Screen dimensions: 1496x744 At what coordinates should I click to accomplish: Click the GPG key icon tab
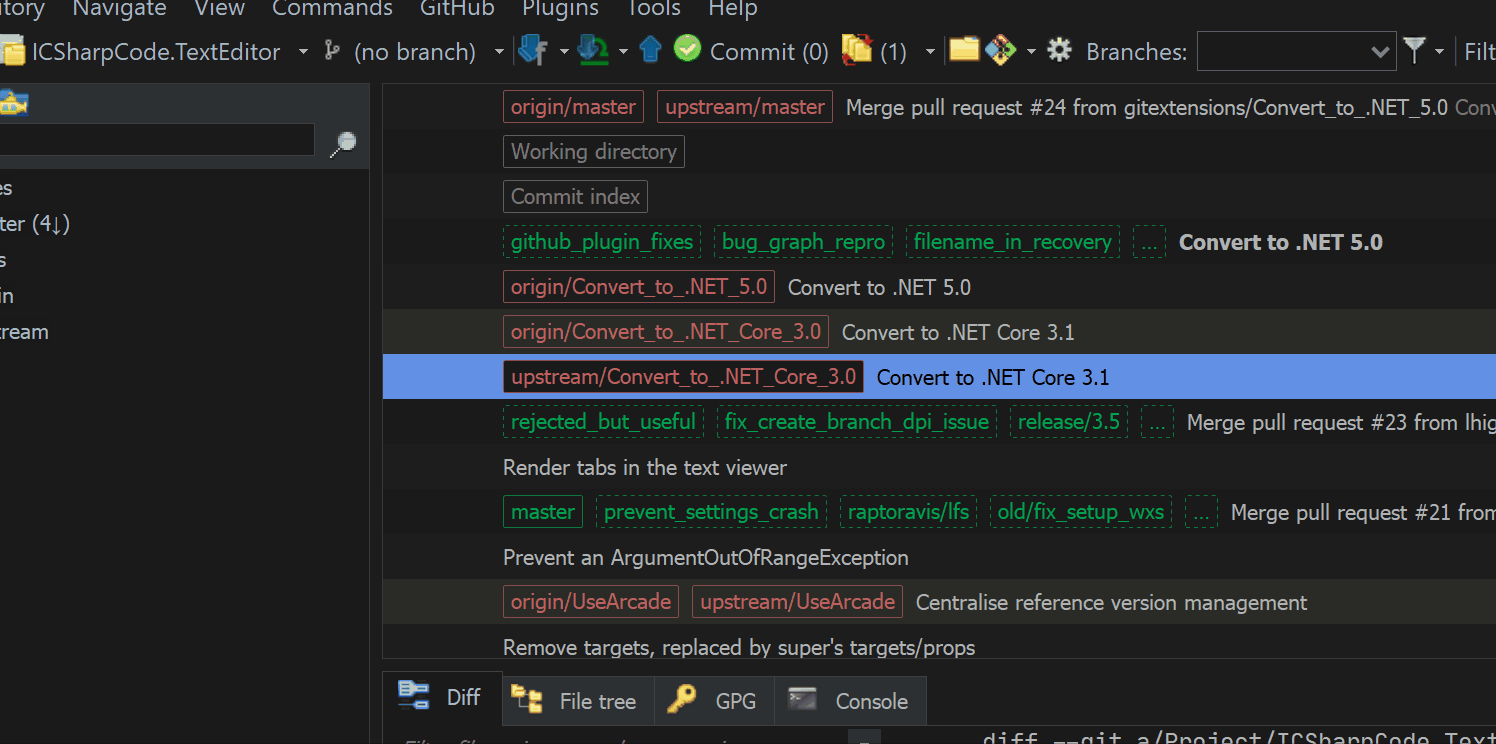(x=713, y=700)
